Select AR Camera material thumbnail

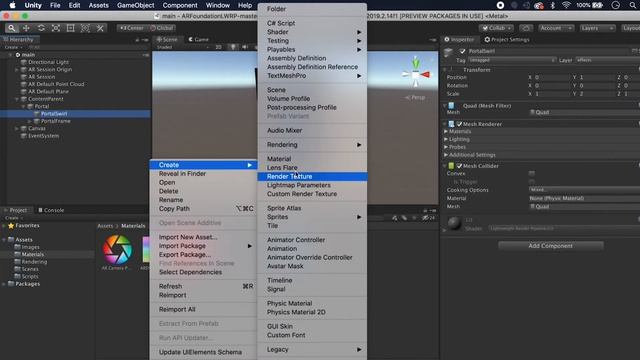(118, 250)
